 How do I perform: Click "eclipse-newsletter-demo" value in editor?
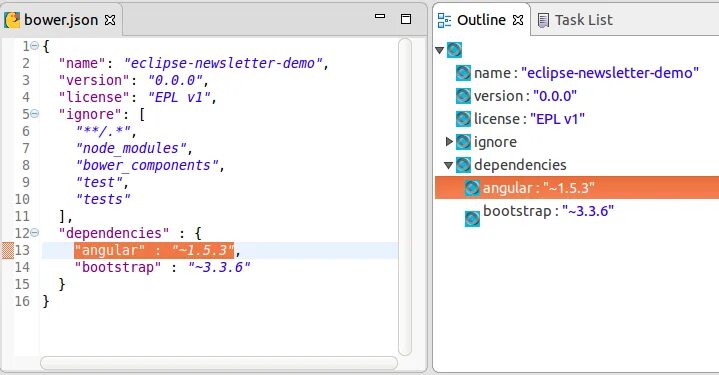tap(223, 63)
